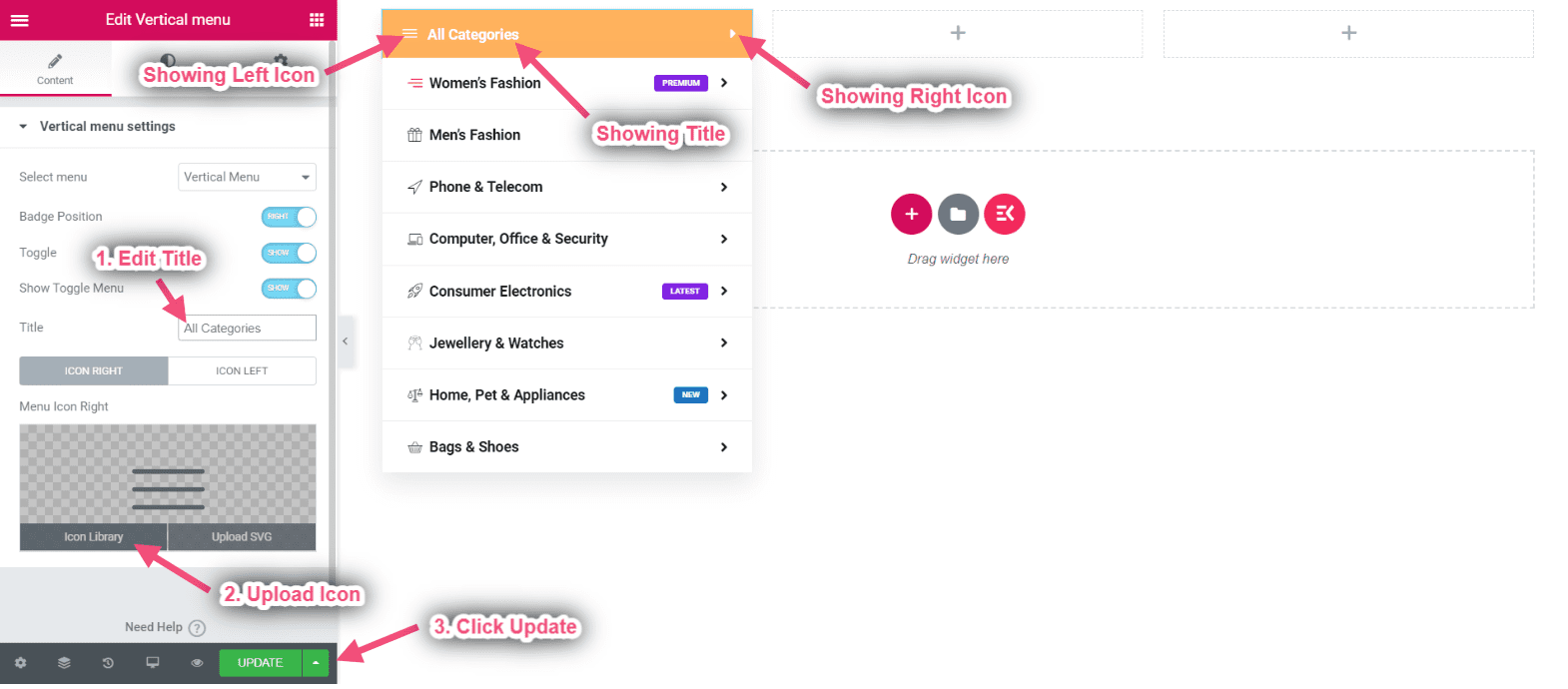Click the Title input field

(x=247, y=329)
